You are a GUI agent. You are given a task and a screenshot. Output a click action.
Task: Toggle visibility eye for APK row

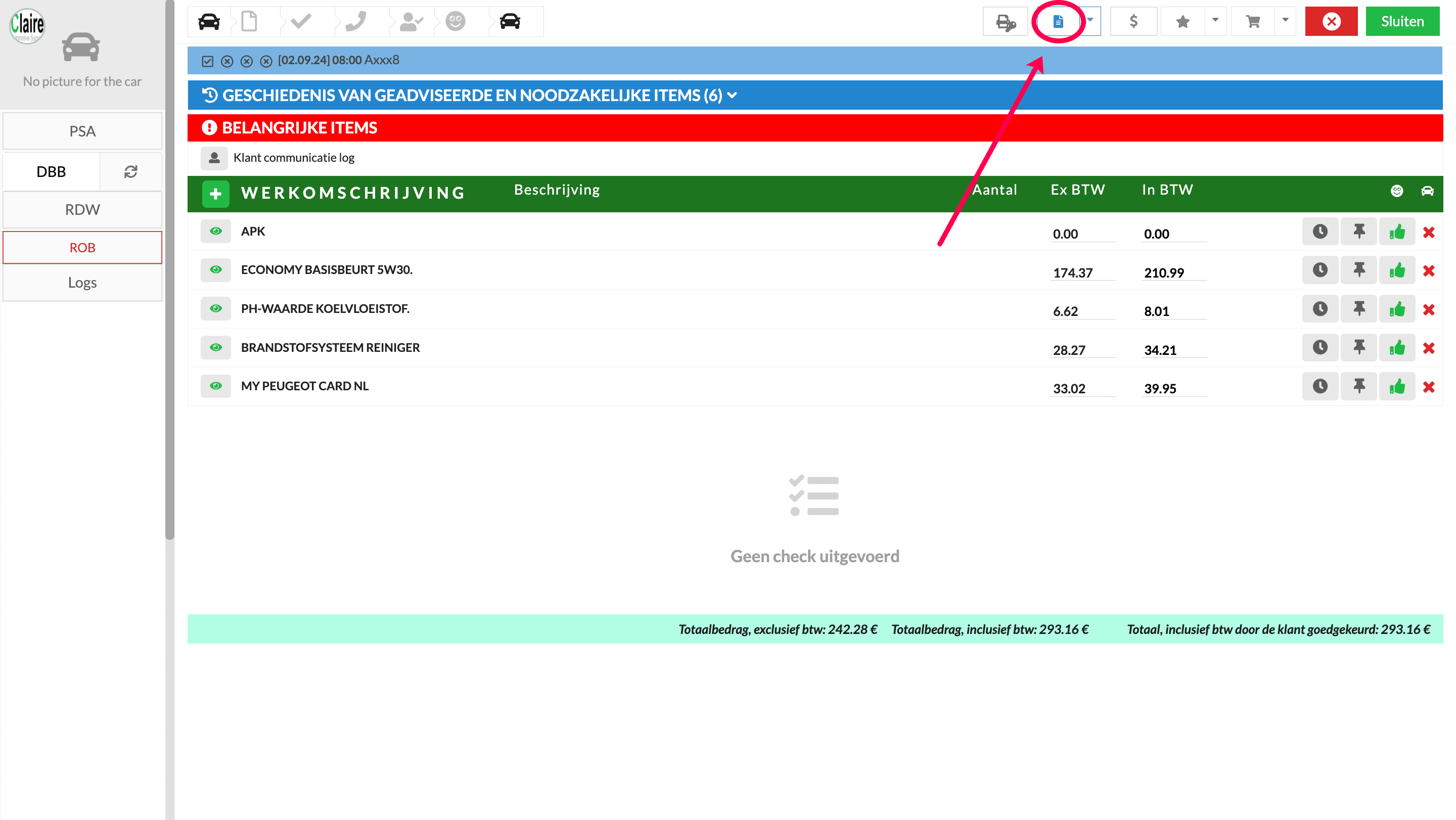(x=215, y=231)
